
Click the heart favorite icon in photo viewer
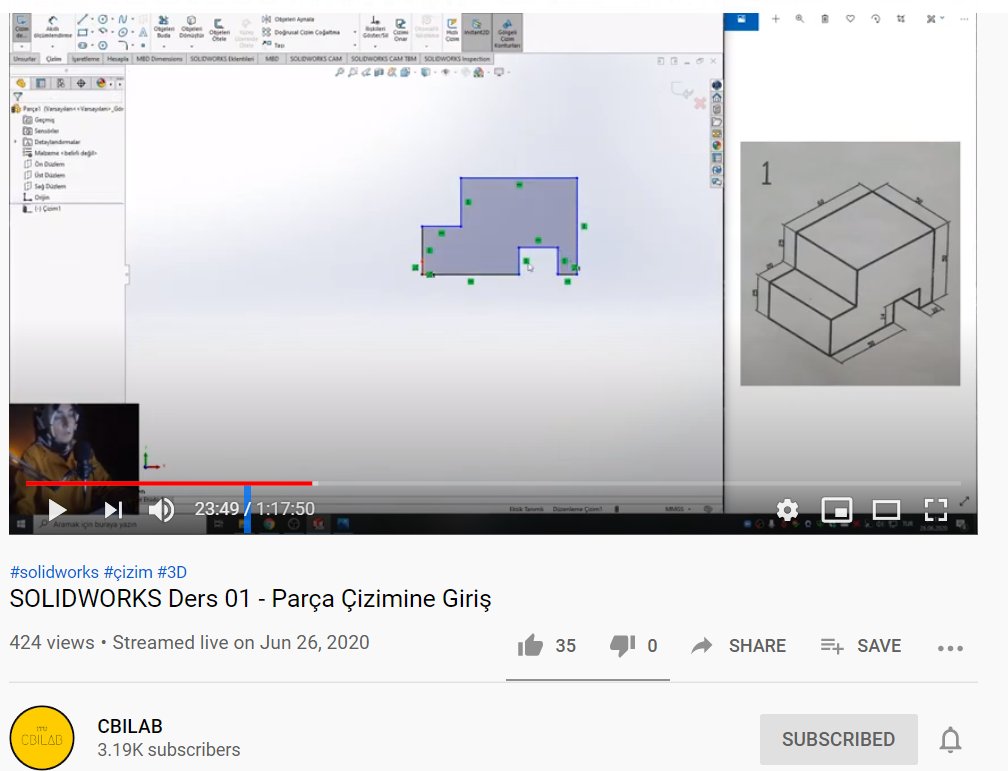pyautogui.click(x=850, y=19)
